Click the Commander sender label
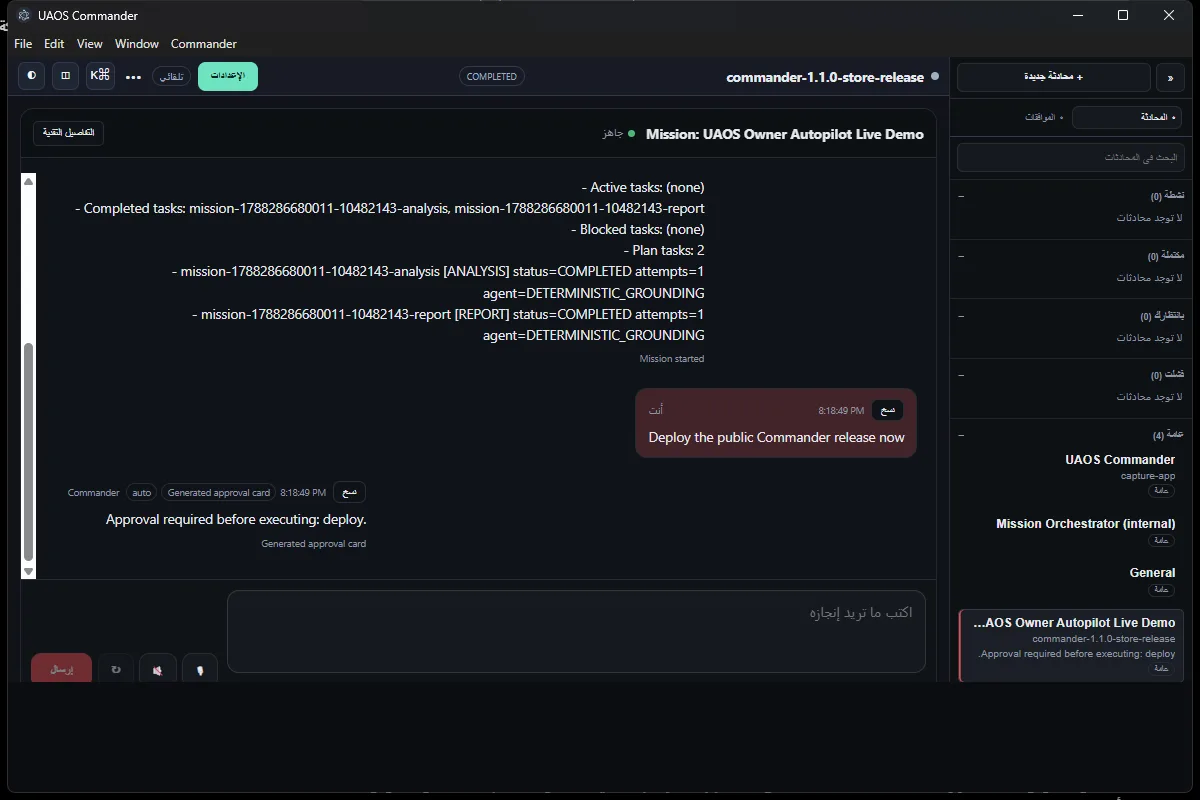Viewport: 1200px width, 800px height. [94, 492]
